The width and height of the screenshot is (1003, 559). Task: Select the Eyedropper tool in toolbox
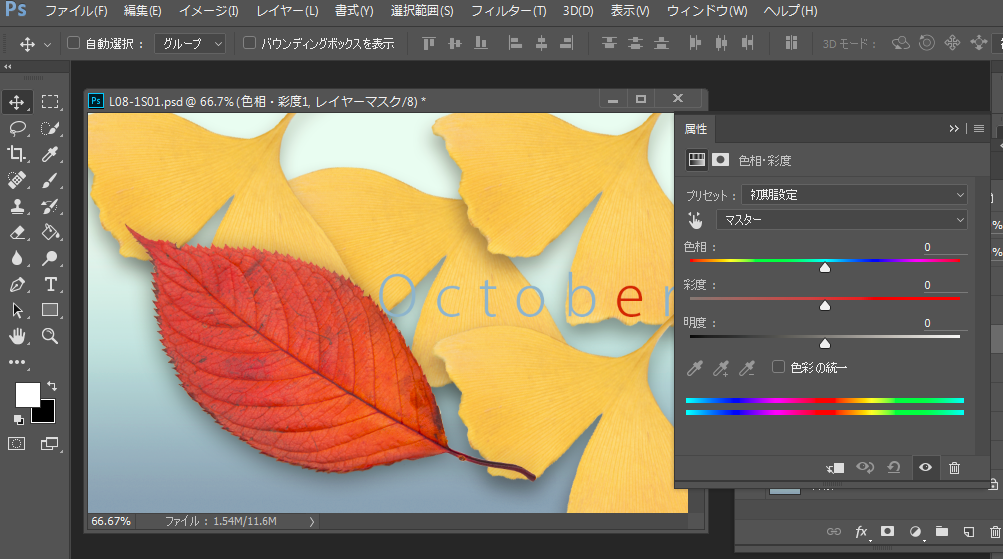click(50, 154)
